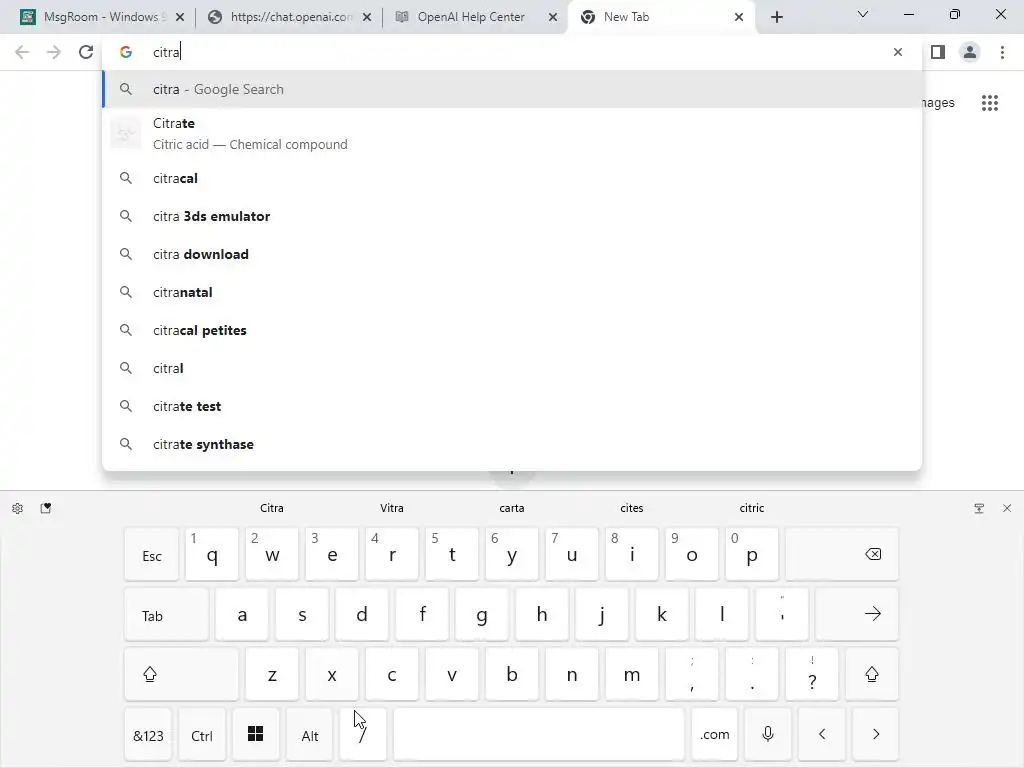Choose keyboard prediction 'citric'

752,508
